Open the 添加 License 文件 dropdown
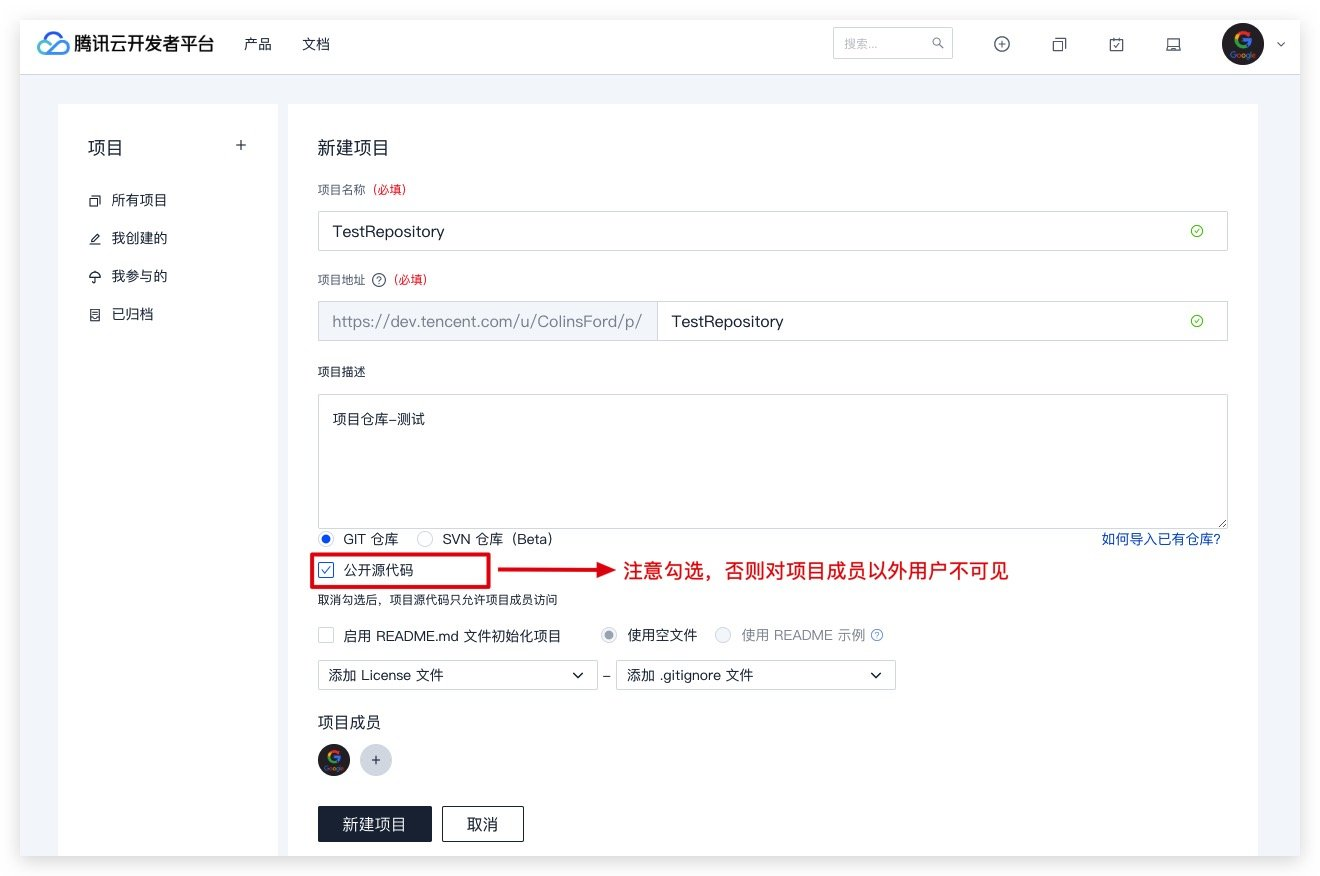This screenshot has width=1320, height=876. pos(457,675)
